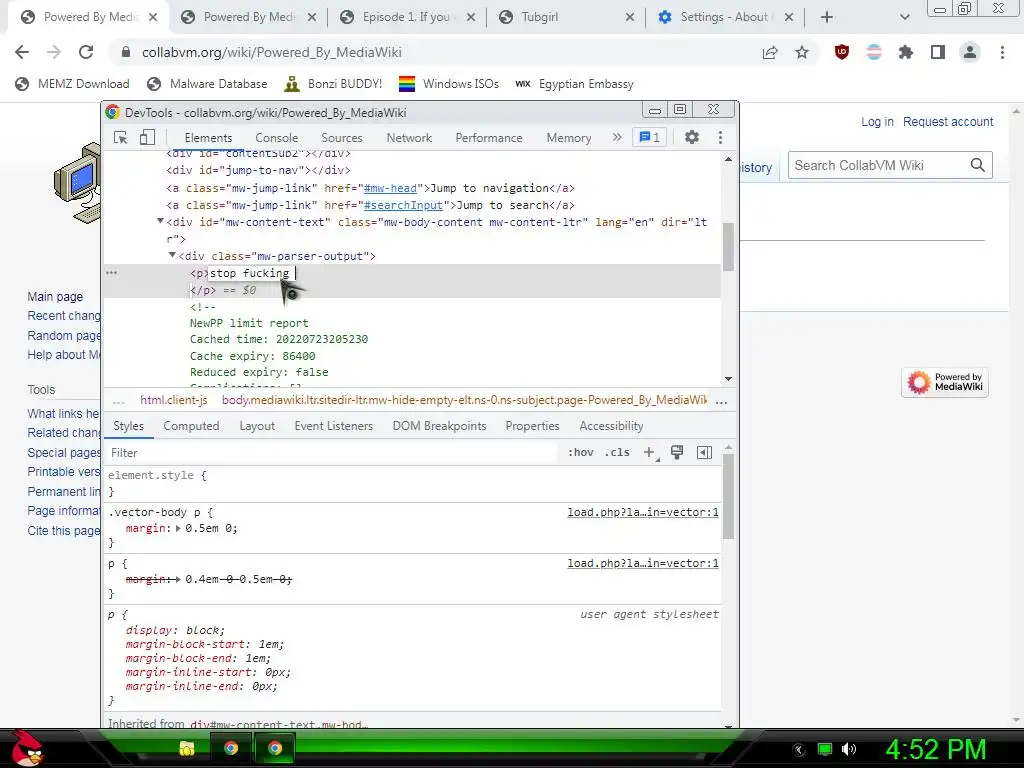Switch to the Console panel tab

(277, 138)
